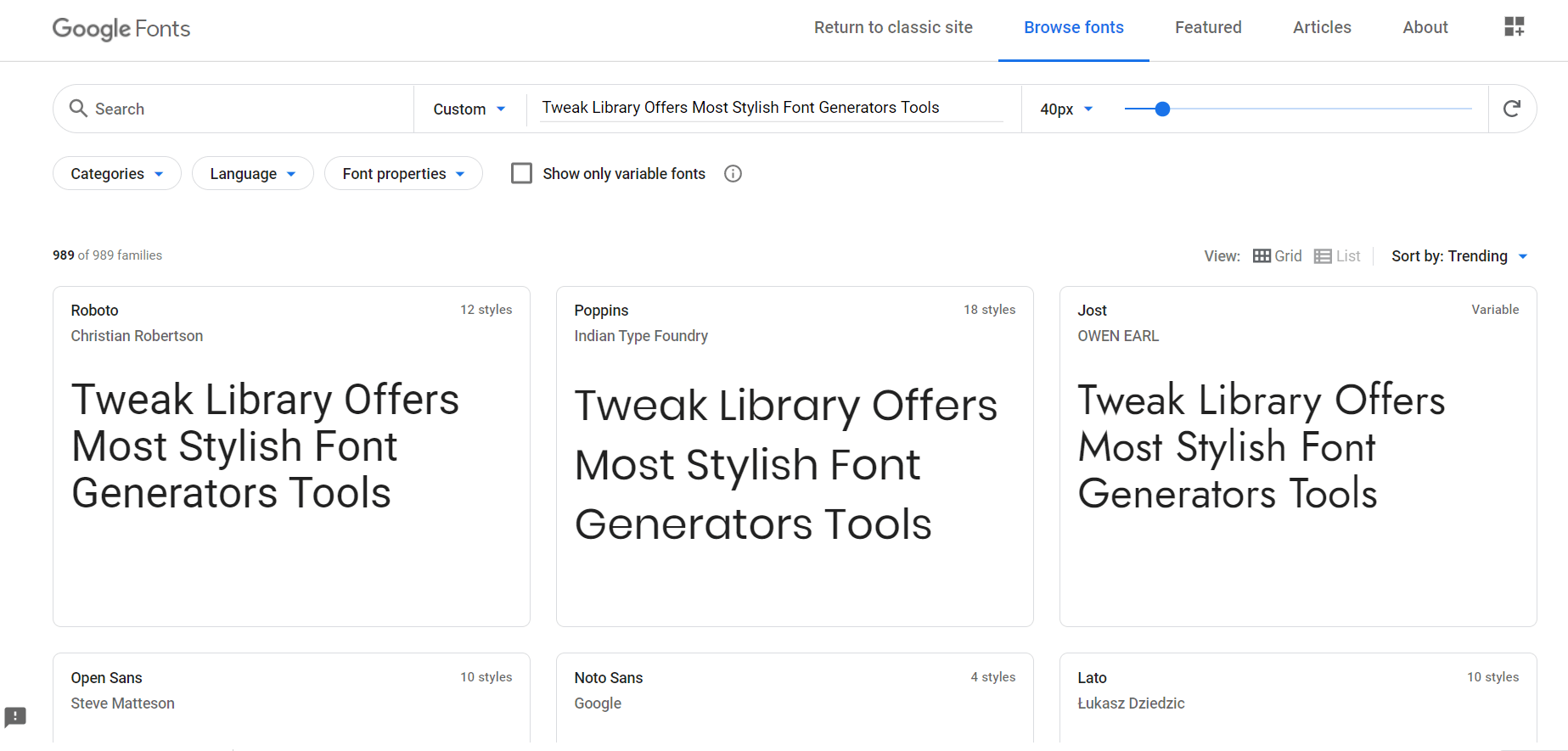Screen dimensions: 1568x751
Task: Expand the Categories filter
Action: tap(117, 173)
